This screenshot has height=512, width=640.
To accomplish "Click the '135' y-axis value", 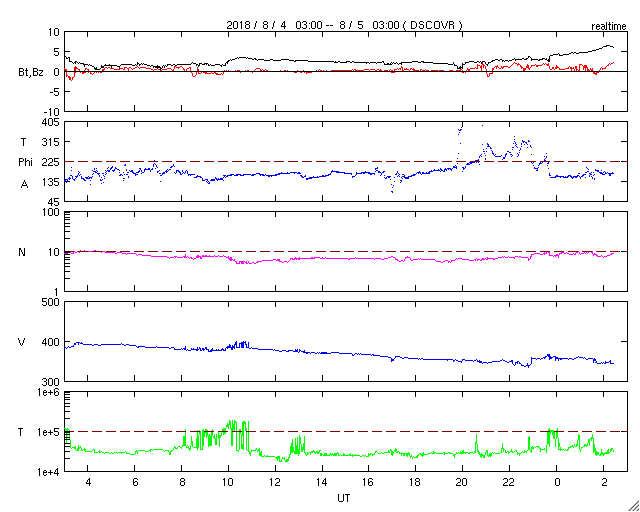I will (x=51, y=182).
